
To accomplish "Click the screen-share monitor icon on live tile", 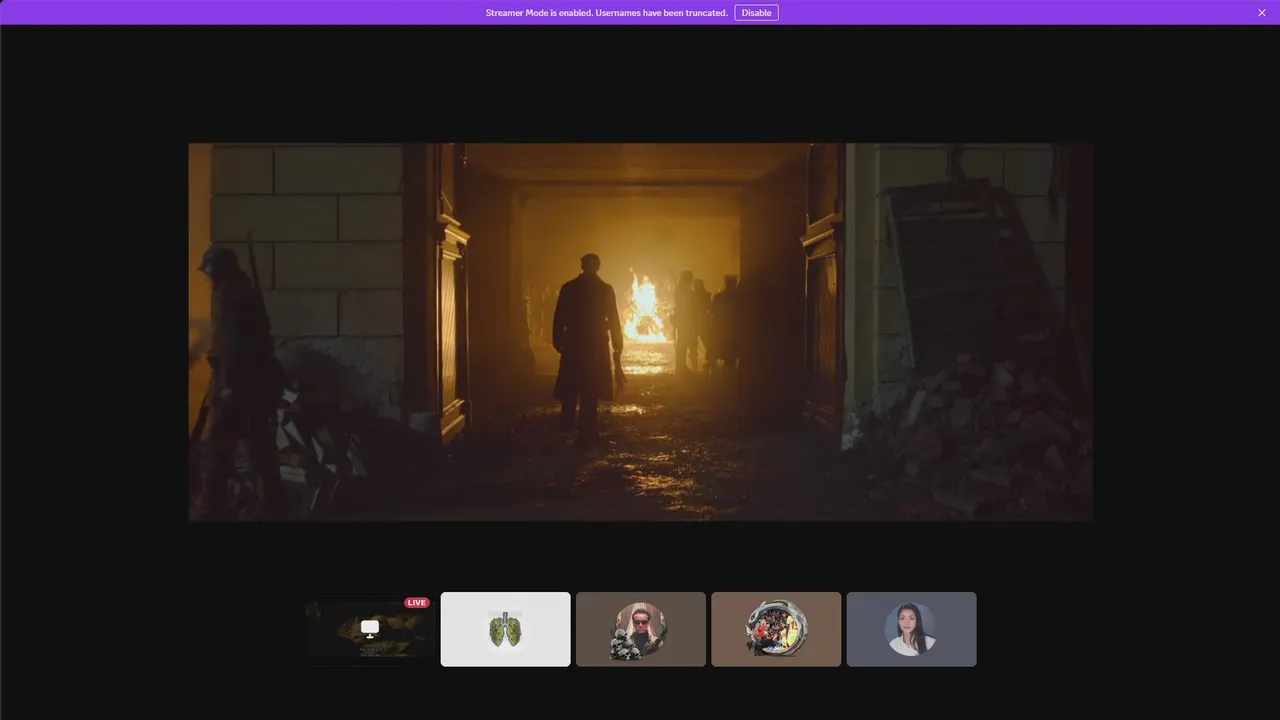I will (370, 628).
